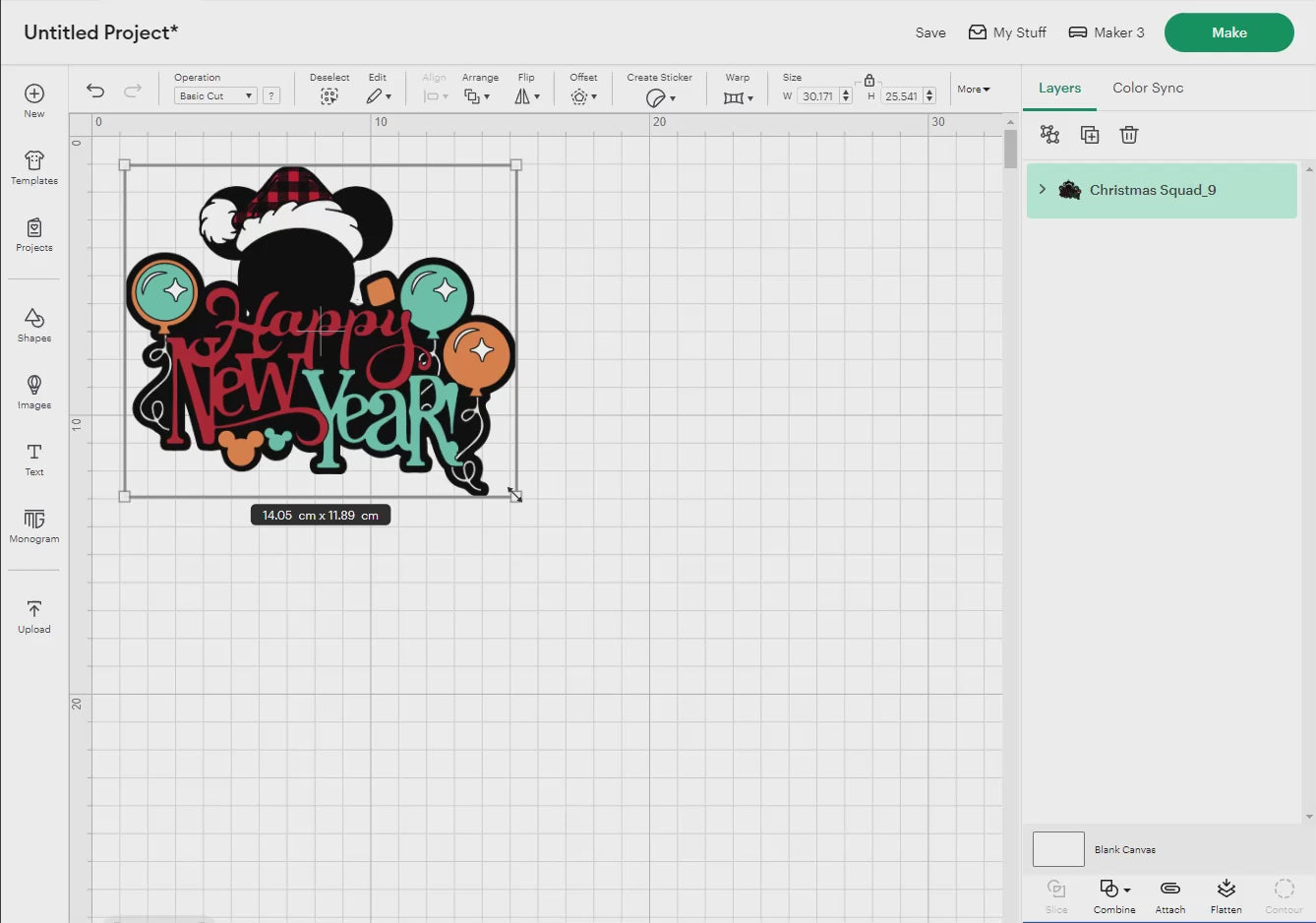Delete the selected layer

tap(1129, 135)
